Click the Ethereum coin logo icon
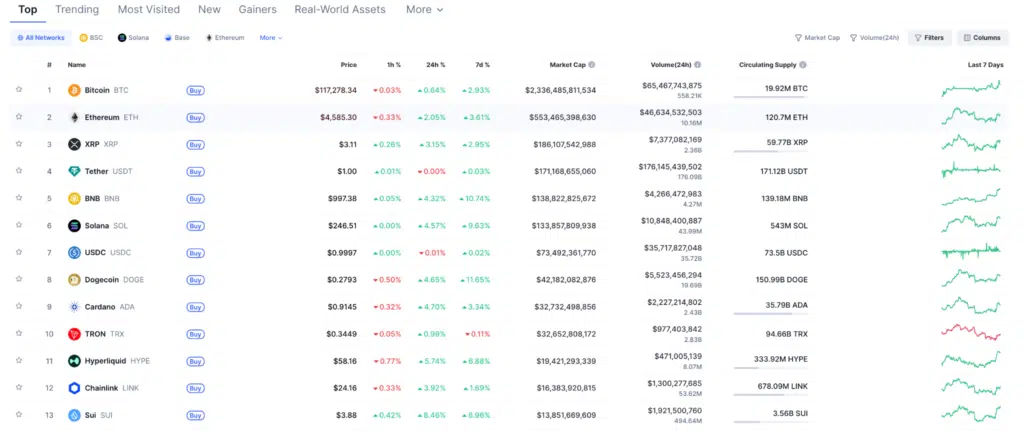 coord(74,118)
